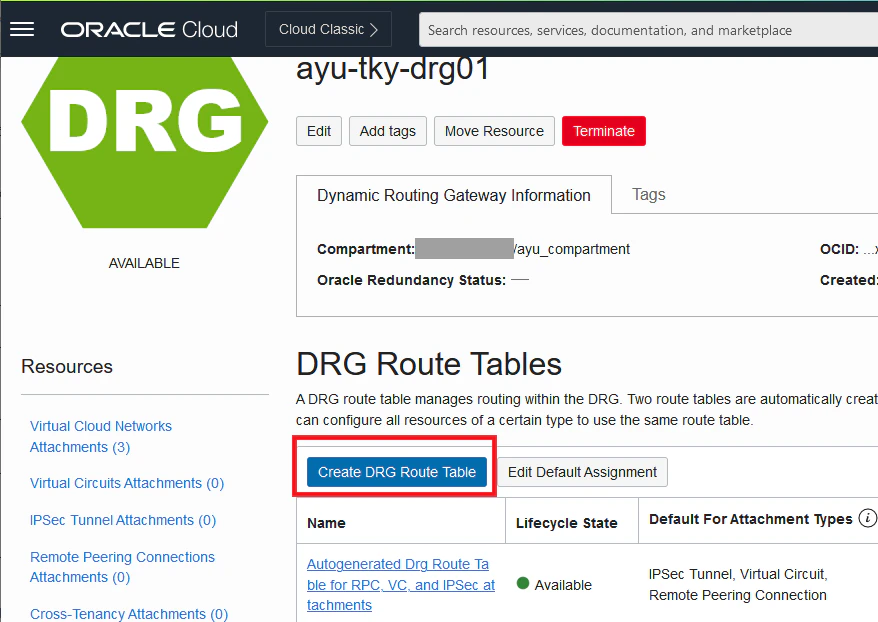
Task: Open Cross-Tenancy Attachments (0)
Action: click(129, 614)
